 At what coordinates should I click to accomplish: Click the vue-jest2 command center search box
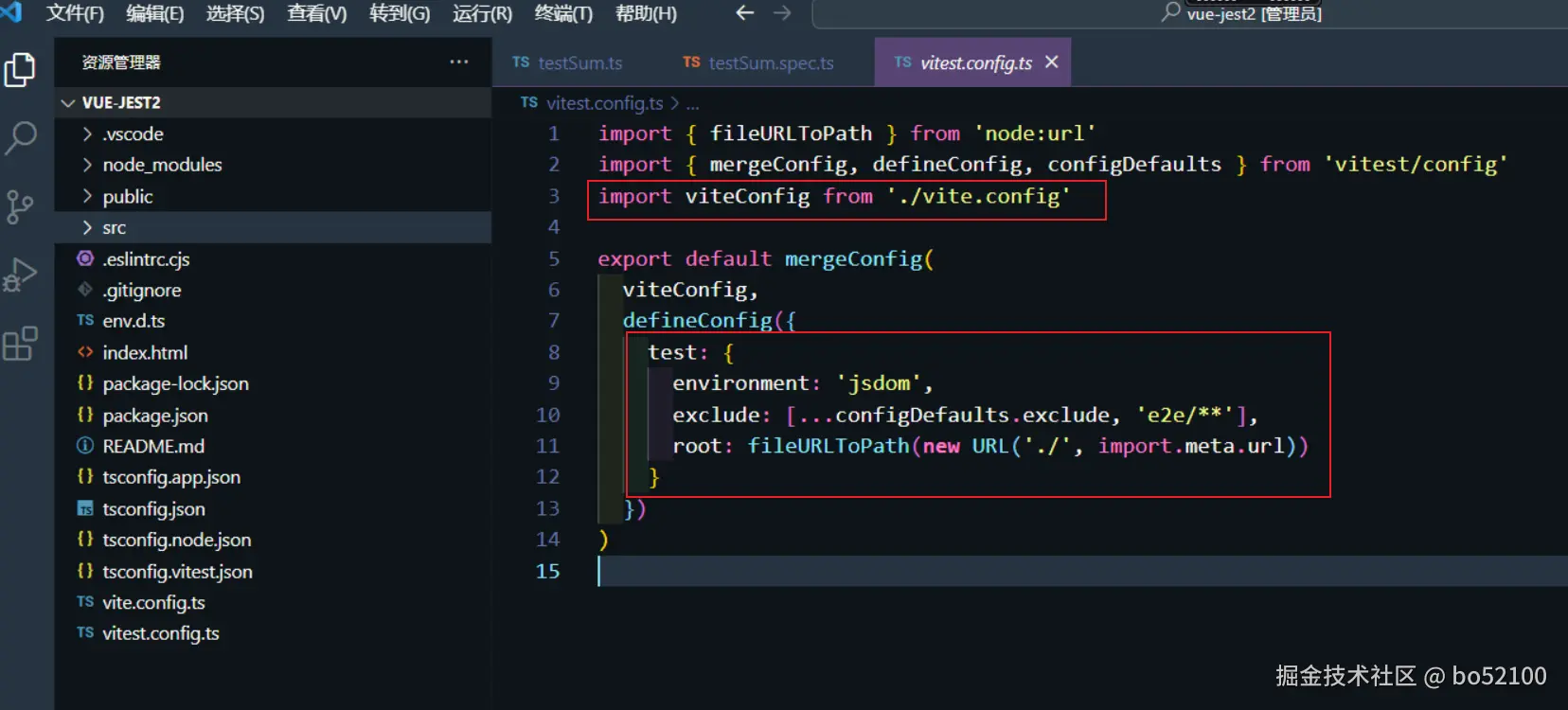[x=1190, y=13]
